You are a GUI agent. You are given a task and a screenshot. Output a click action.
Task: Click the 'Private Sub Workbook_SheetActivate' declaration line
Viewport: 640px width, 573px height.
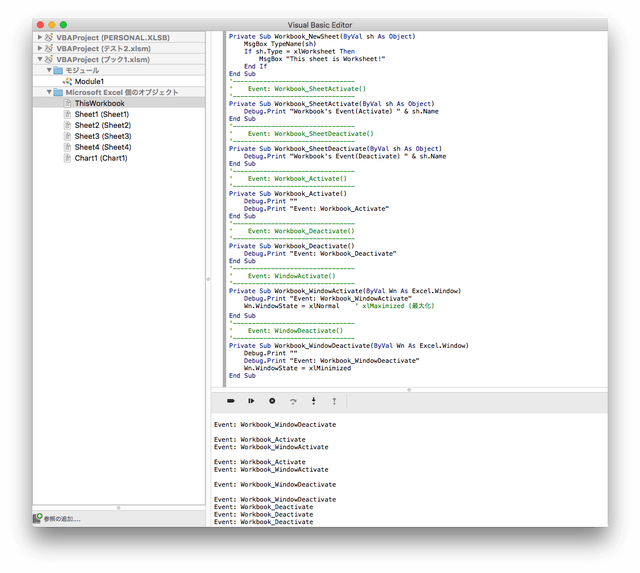click(x=331, y=104)
